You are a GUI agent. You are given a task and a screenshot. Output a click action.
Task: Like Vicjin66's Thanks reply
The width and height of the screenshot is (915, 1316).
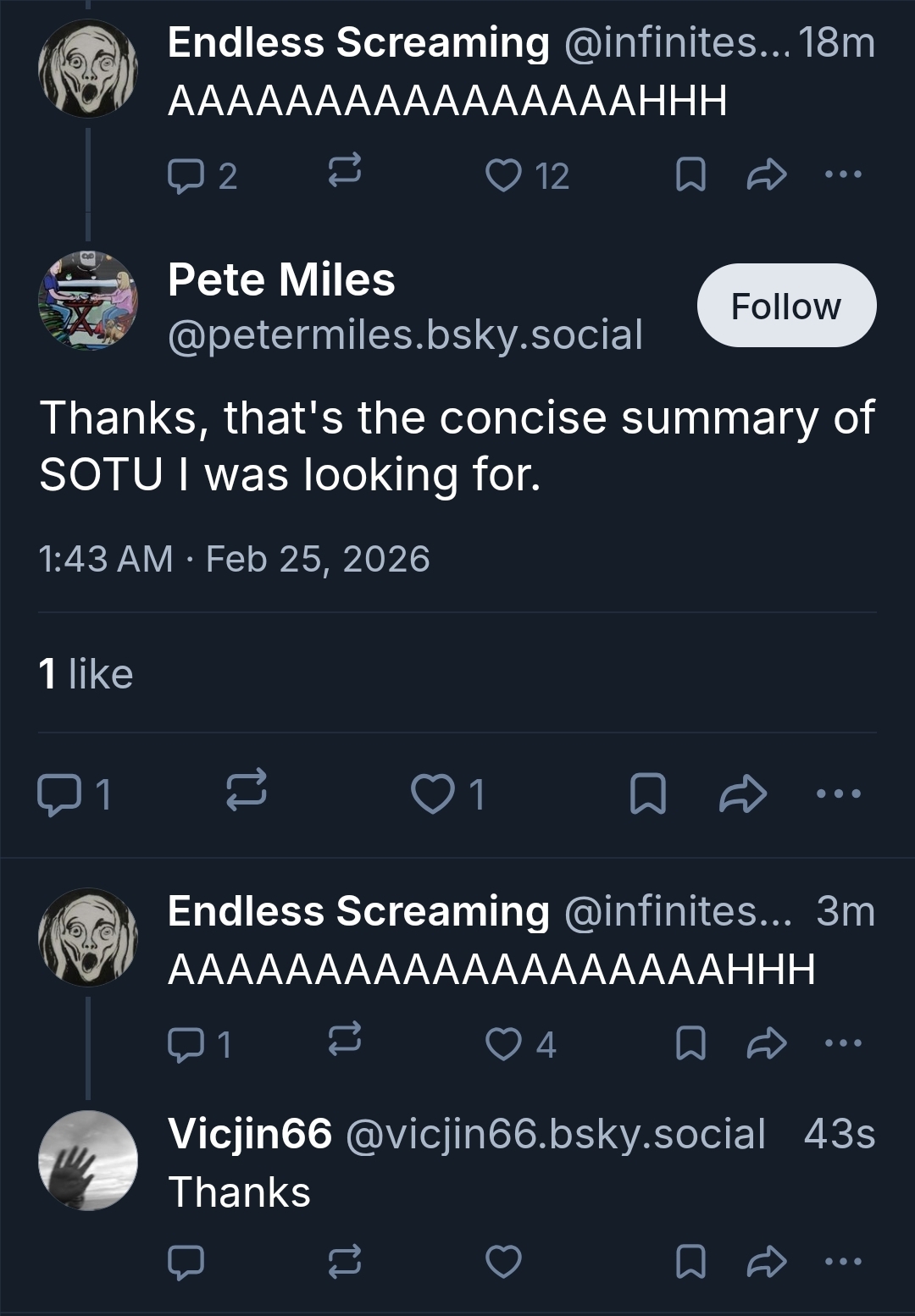(x=504, y=1262)
